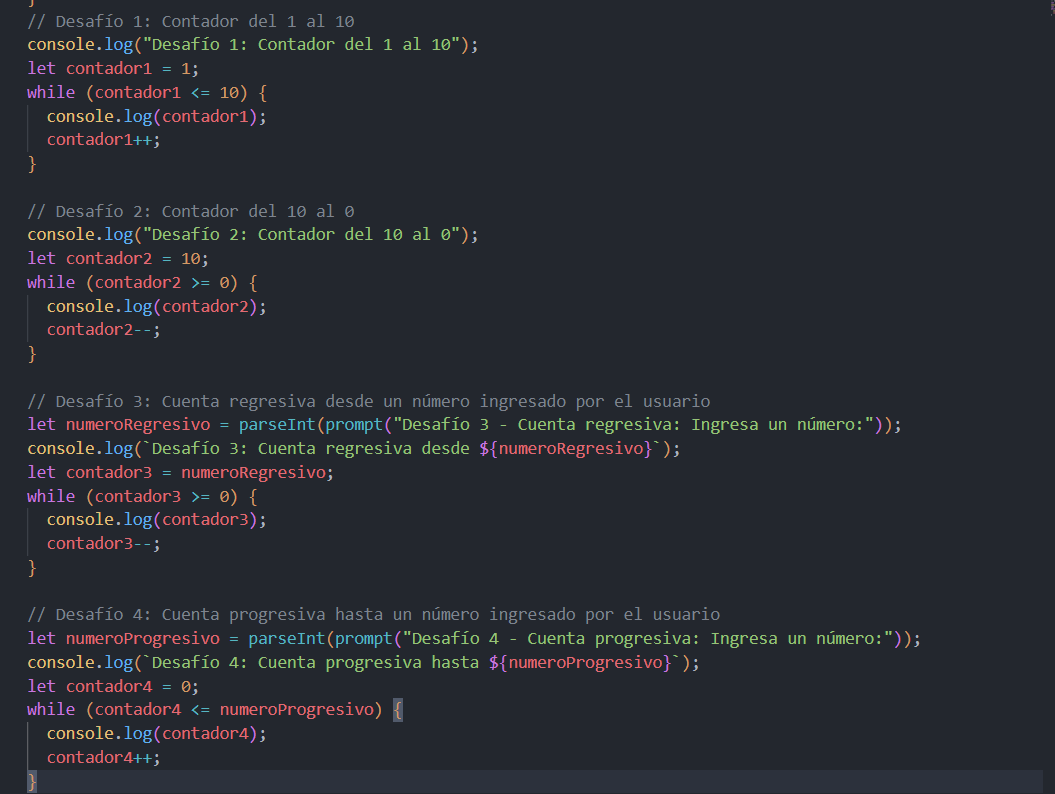Image resolution: width=1055 pixels, height=794 pixels.
Task: Click the increment statement 'contador4++;'
Action: click(x=104, y=758)
